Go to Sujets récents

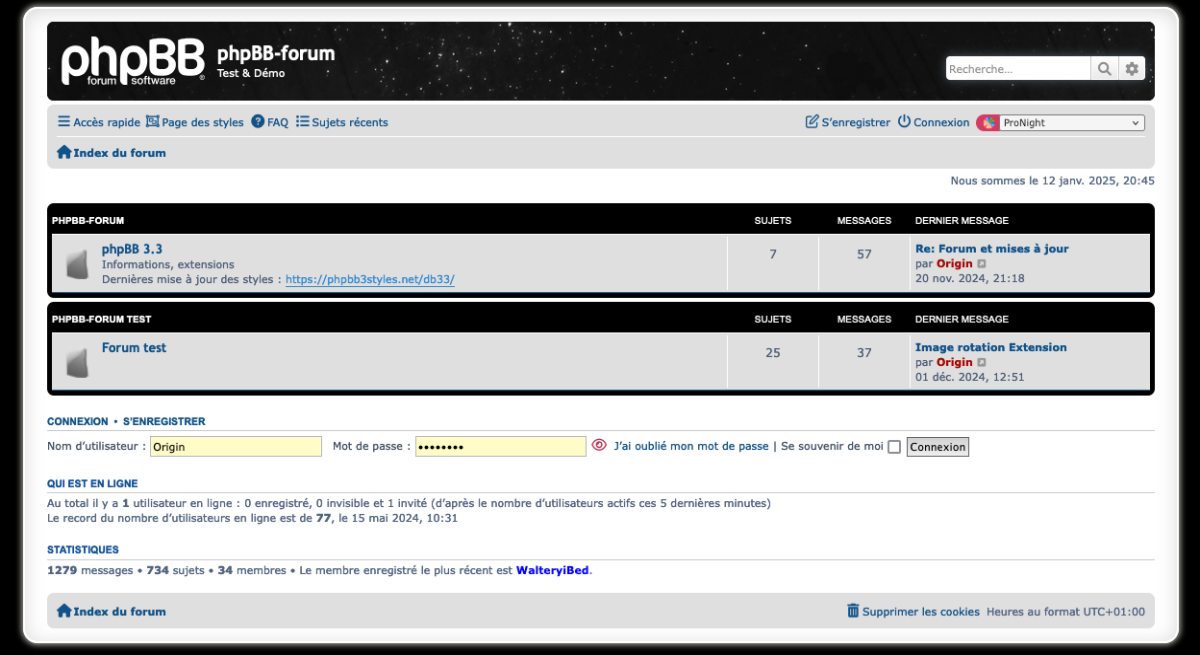[342, 122]
